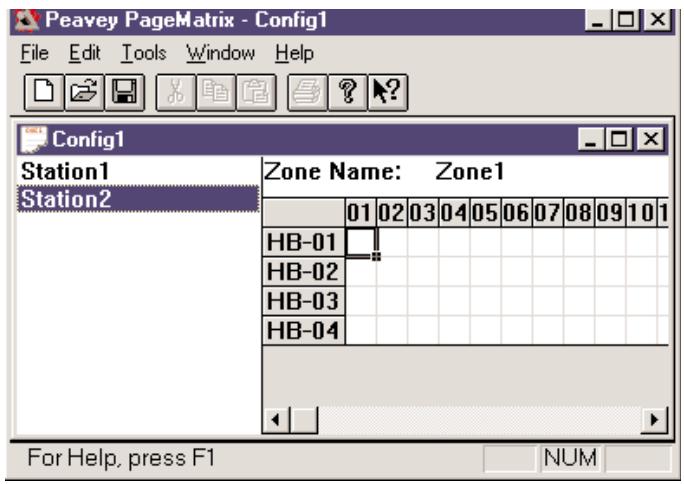Click the NUM indicator in status bar

click(570, 458)
